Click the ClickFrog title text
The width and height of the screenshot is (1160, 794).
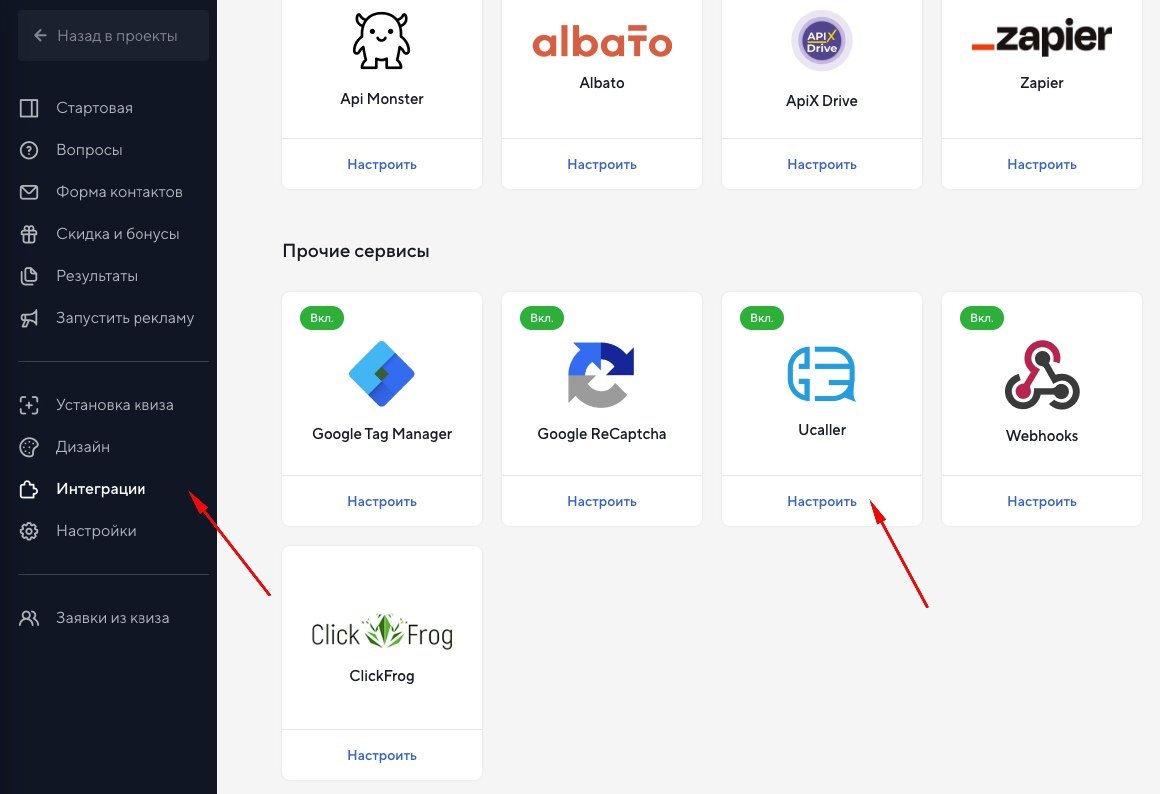[382, 676]
